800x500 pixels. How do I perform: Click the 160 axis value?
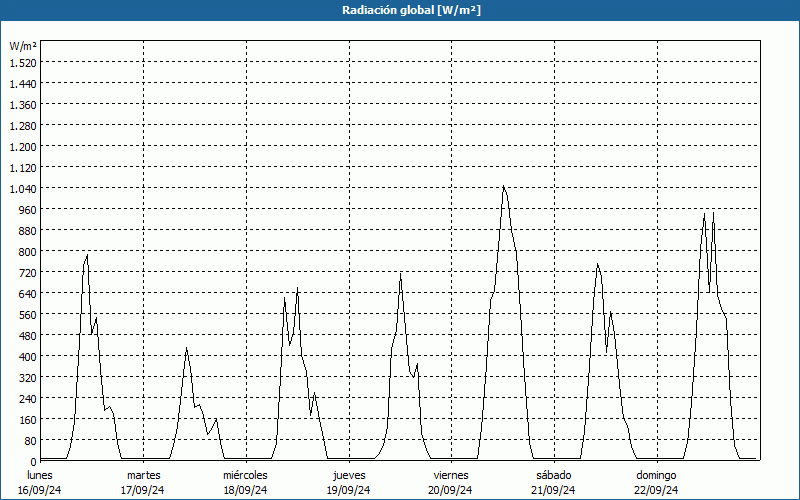28,420
